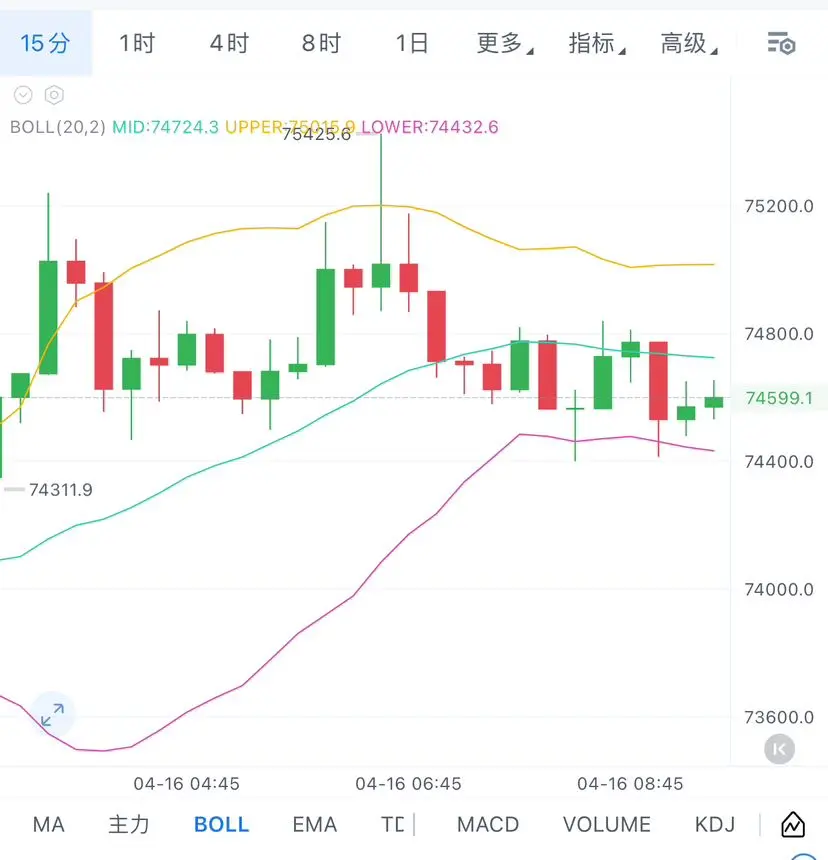This screenshot has height=860, width=828.
Task: Open the 指标 indicators dropdown
Action: (597, 43)
